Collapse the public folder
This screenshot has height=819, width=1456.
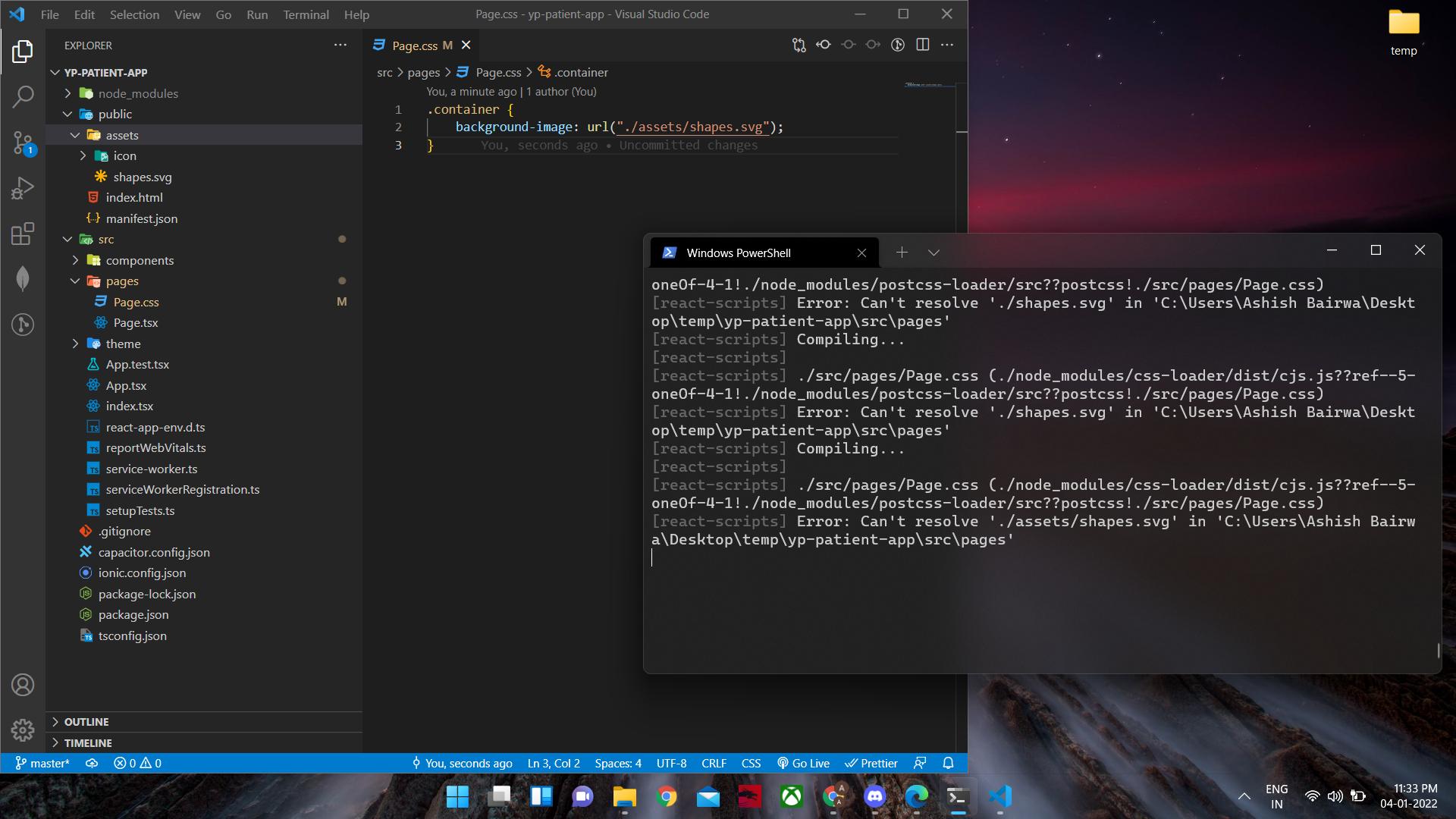pyautogui.click(x=203, y=114)
